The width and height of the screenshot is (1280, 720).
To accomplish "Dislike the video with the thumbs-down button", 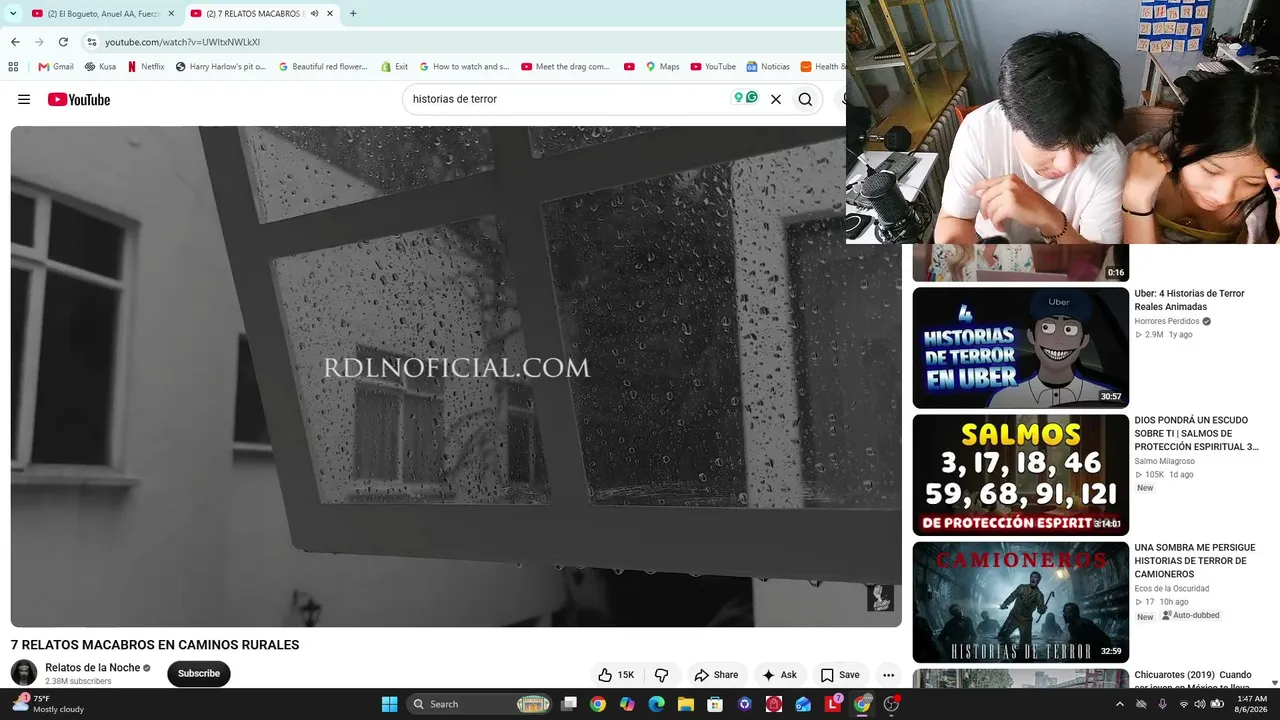I will click(661, 675).
